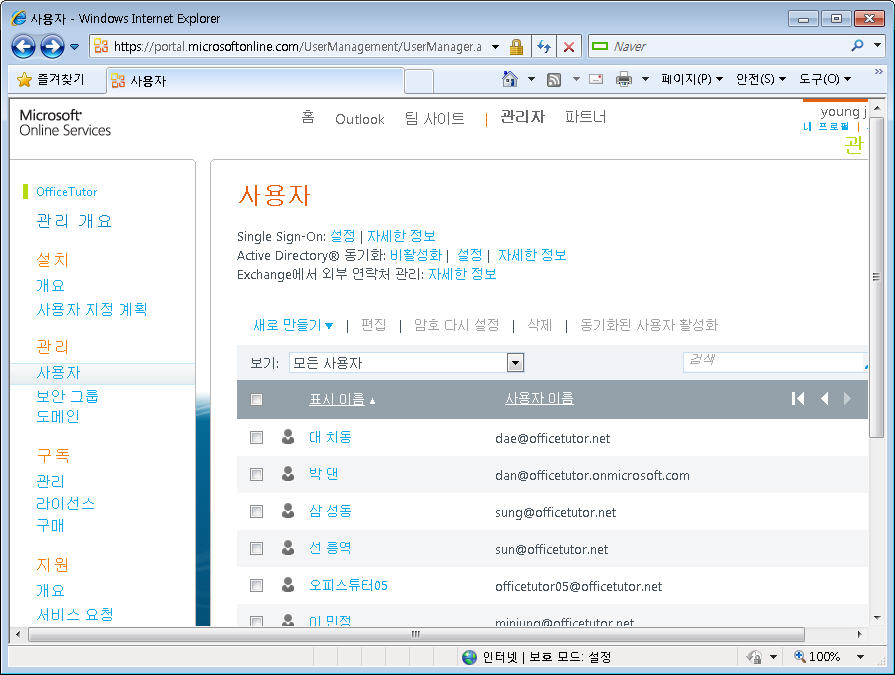The height and width of the screenshot is (675, 895).
Task: Go forward with the browser Forward arrow
Action: coord(52,46)
